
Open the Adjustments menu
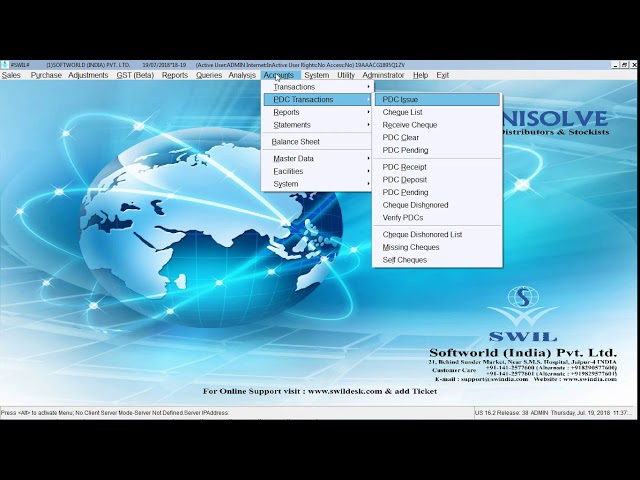coord(88,75)
